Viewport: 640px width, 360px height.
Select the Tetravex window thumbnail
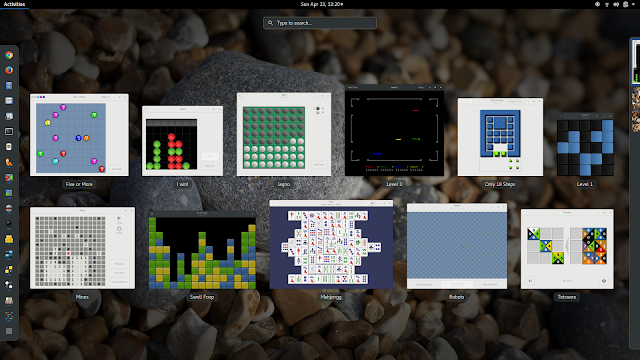pos(567,249)
